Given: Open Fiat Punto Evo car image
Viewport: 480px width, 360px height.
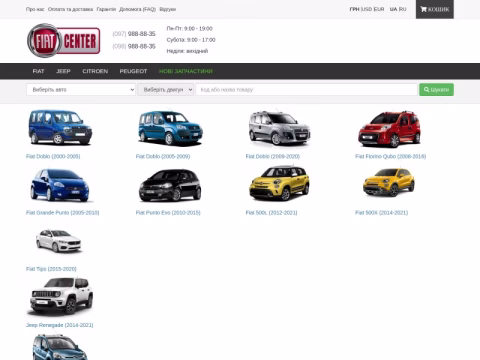Looking at the screenshot, I should [170, 185].
